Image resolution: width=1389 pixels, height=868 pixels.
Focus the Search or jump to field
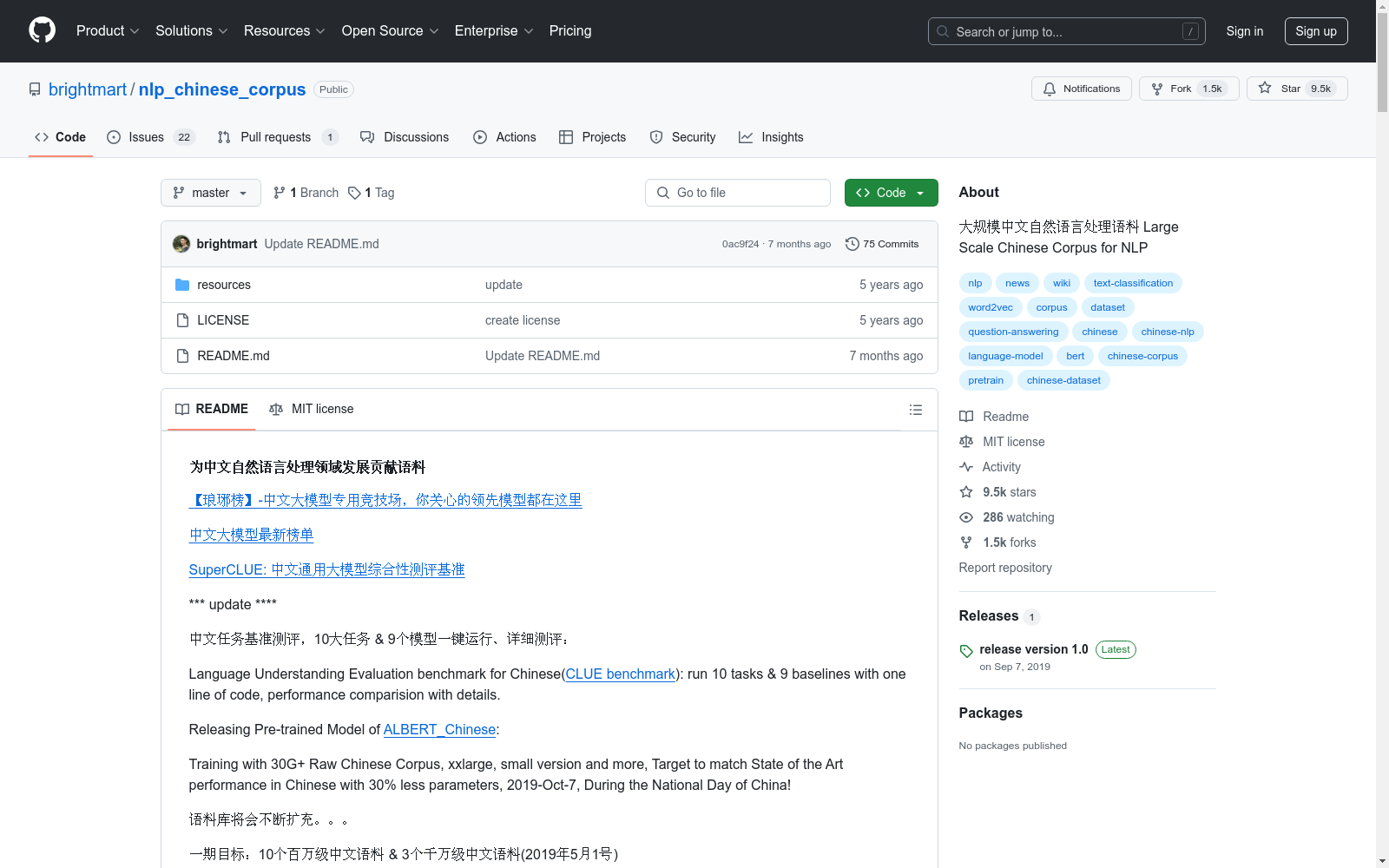(x=1067, y=31)
